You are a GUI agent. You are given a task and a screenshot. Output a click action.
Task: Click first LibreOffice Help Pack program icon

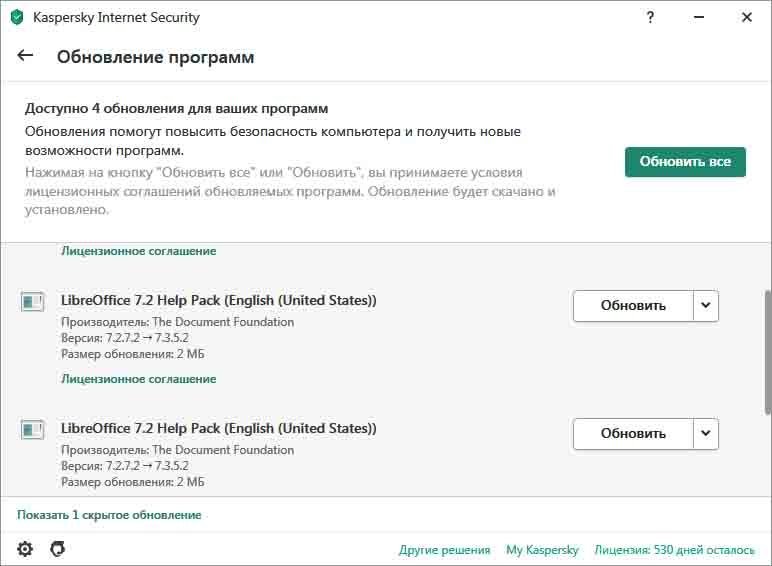pos(32,301)
